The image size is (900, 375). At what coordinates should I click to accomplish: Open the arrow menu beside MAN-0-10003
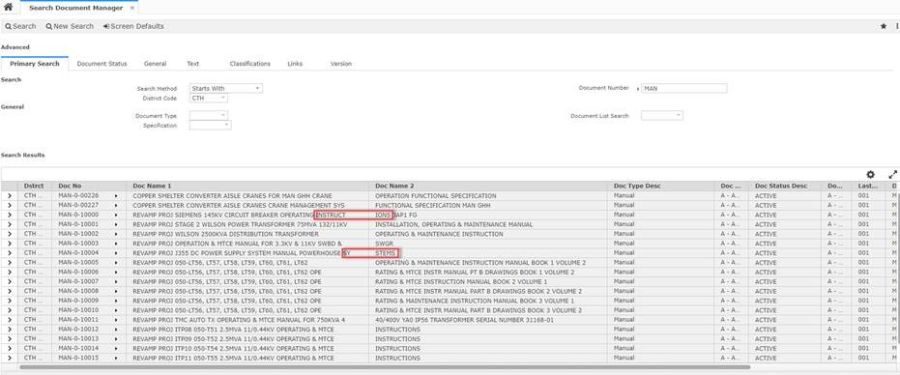coord(116,243)
